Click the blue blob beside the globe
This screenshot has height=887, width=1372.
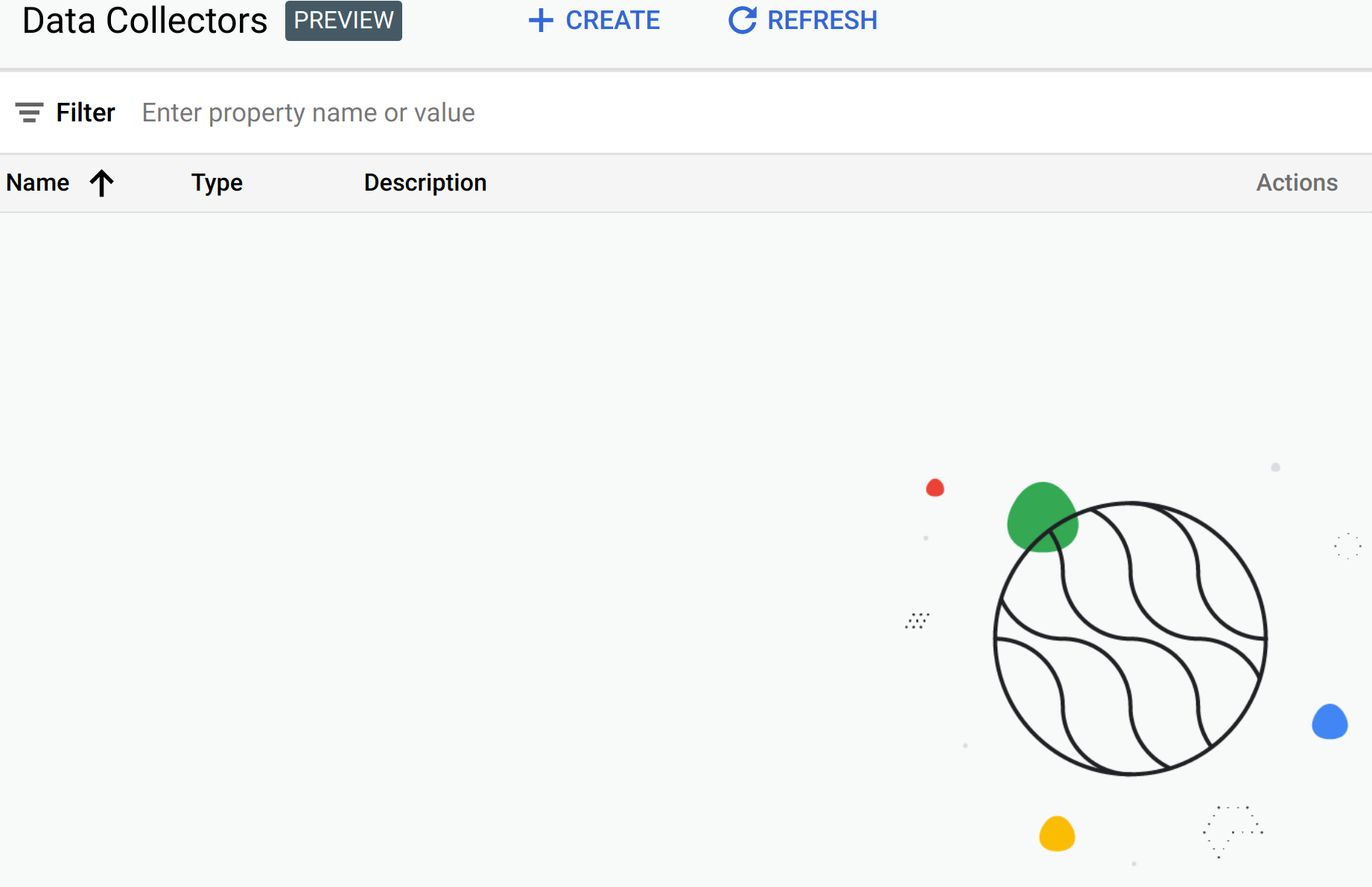(1330, 722)
